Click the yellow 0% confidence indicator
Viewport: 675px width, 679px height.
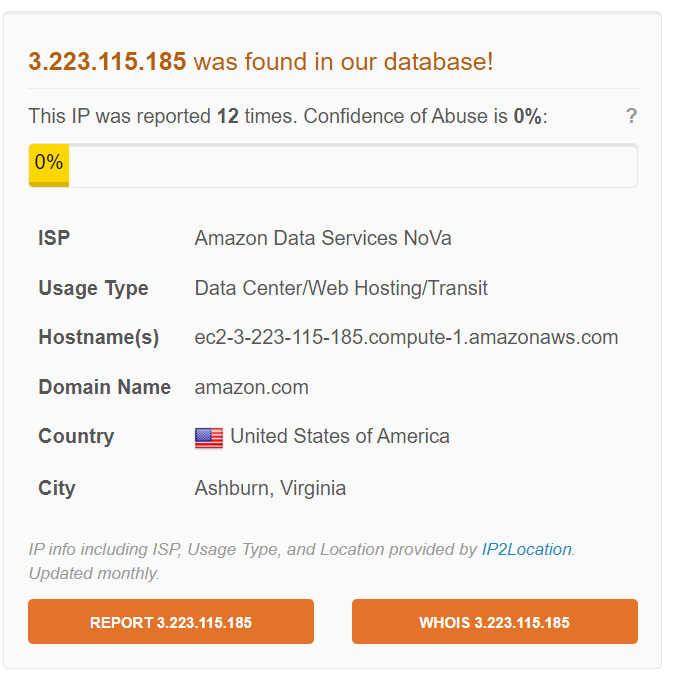coord(48,164)
